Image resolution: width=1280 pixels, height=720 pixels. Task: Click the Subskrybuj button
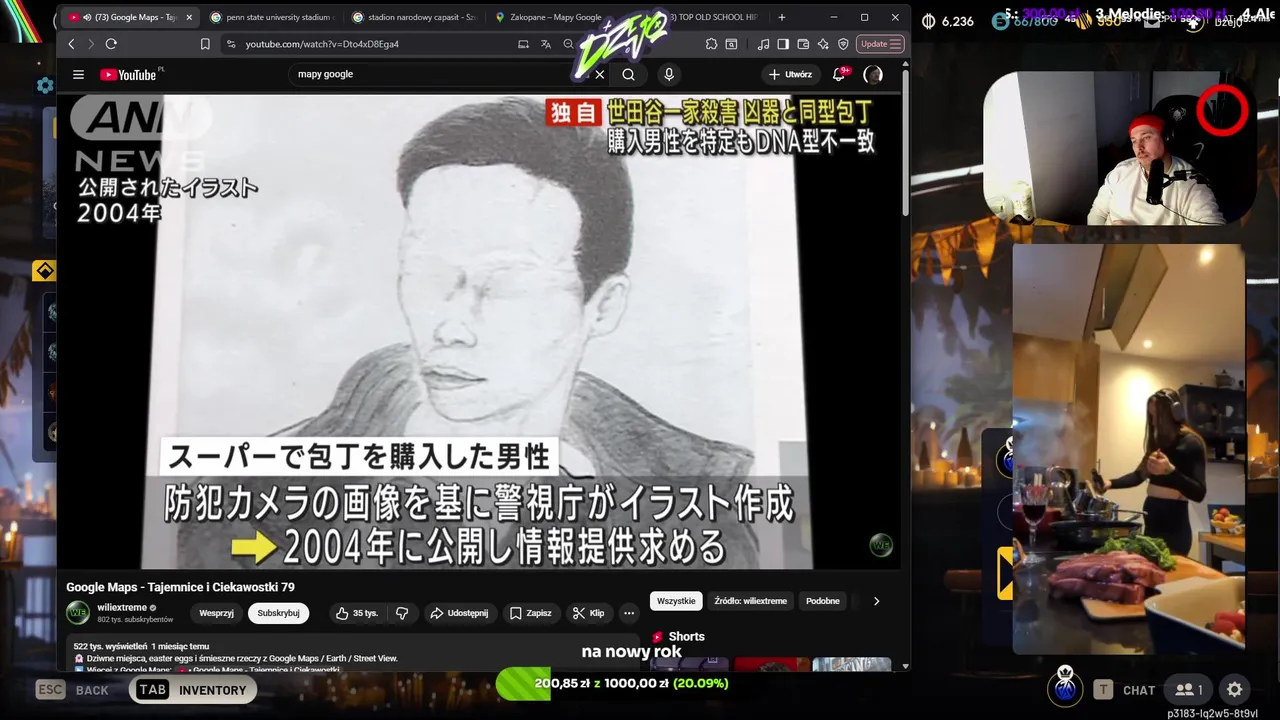click(x=278, y=613)
